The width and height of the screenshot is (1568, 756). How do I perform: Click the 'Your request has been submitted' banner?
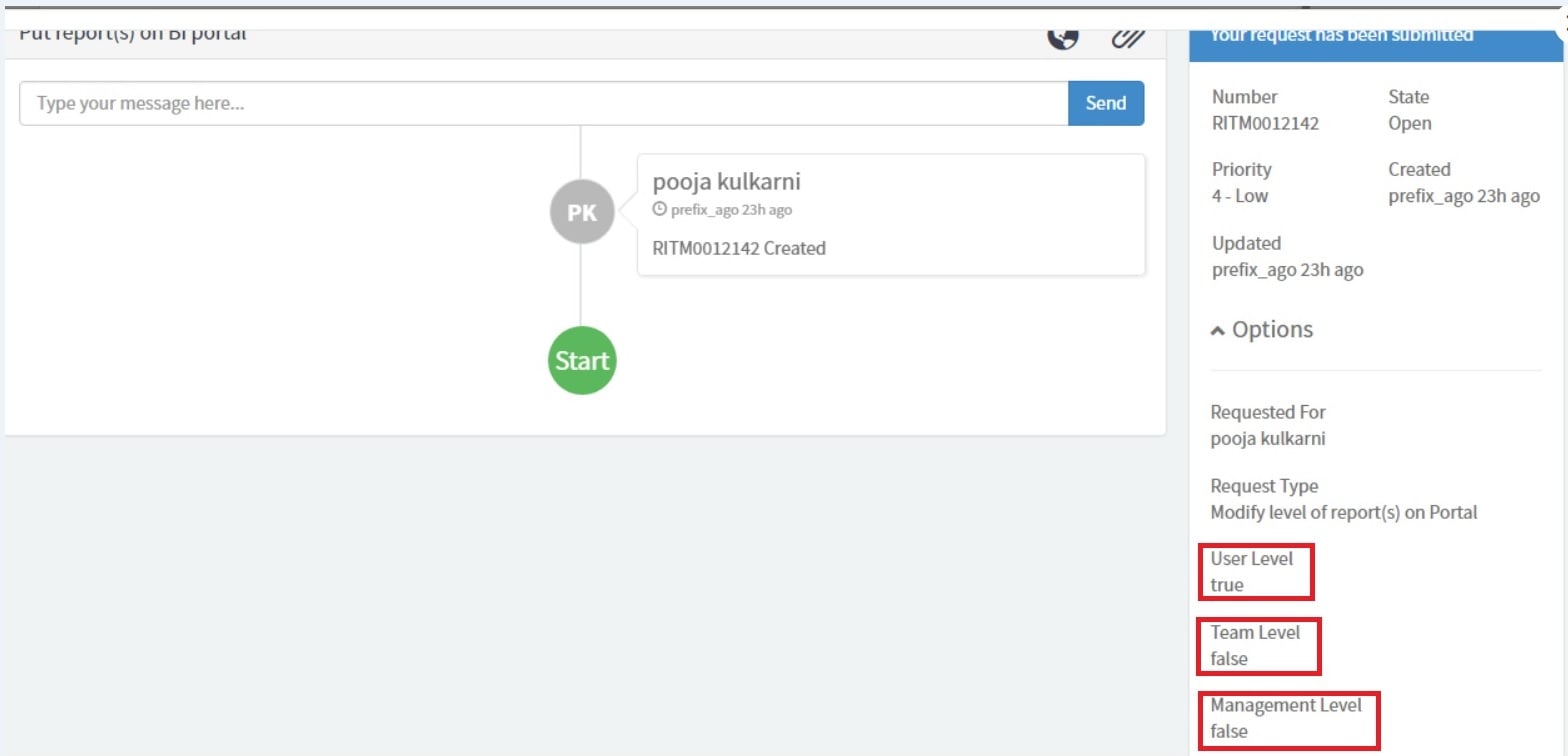(x=1340, y=33)
